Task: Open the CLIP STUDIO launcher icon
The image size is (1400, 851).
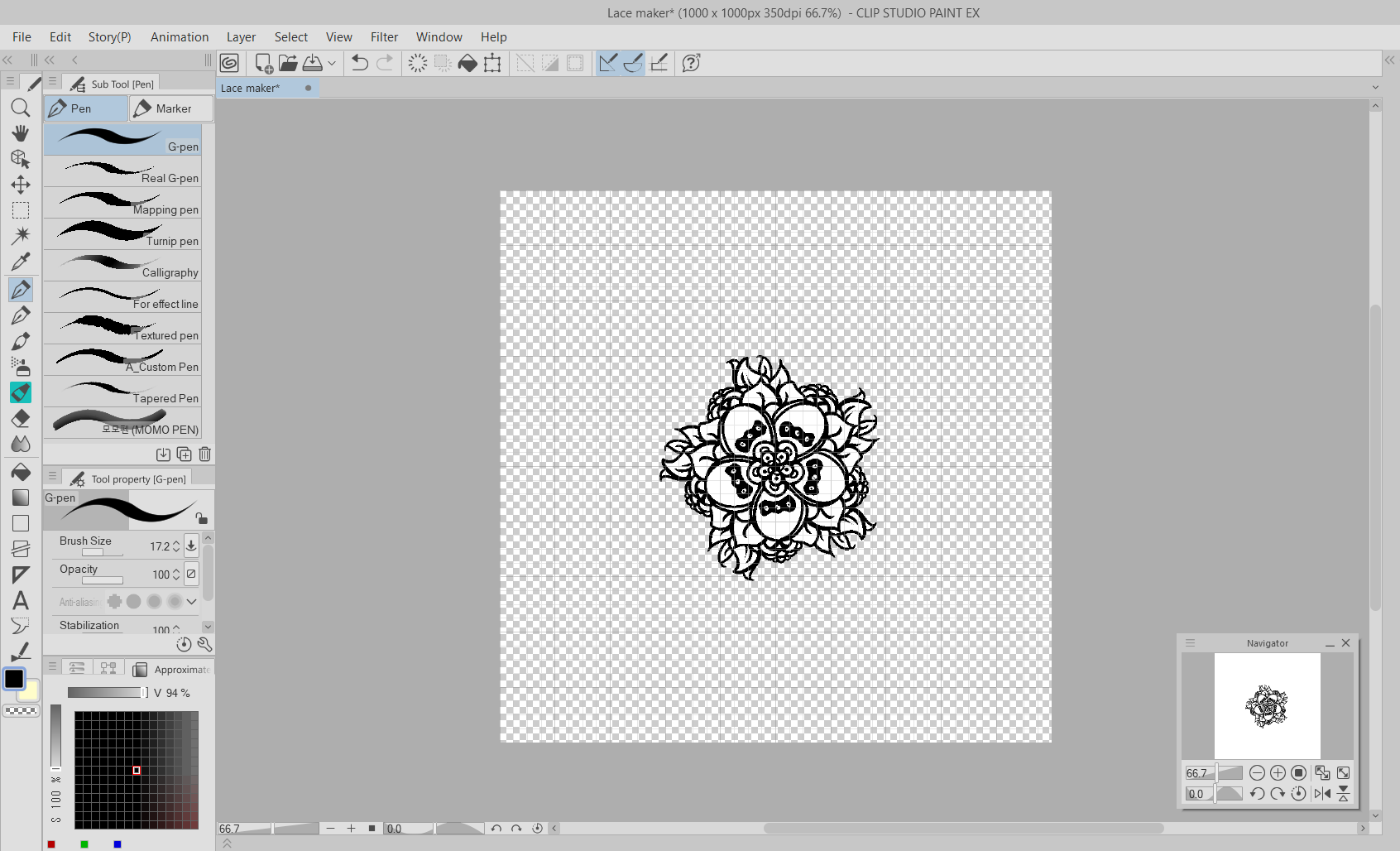Action: (x=229, y=63)
